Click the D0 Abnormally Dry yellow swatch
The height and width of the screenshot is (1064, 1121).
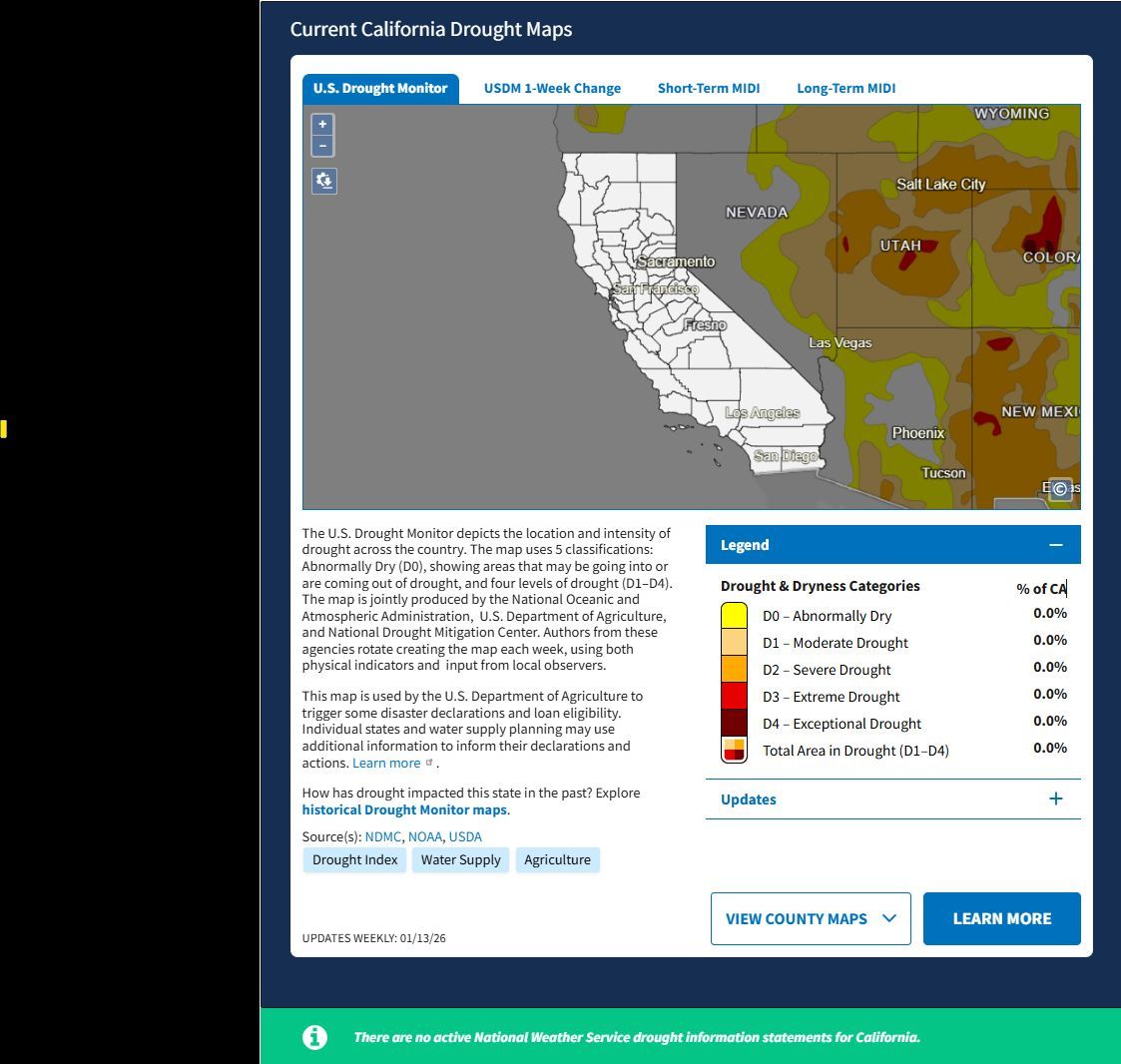(735, 616)
